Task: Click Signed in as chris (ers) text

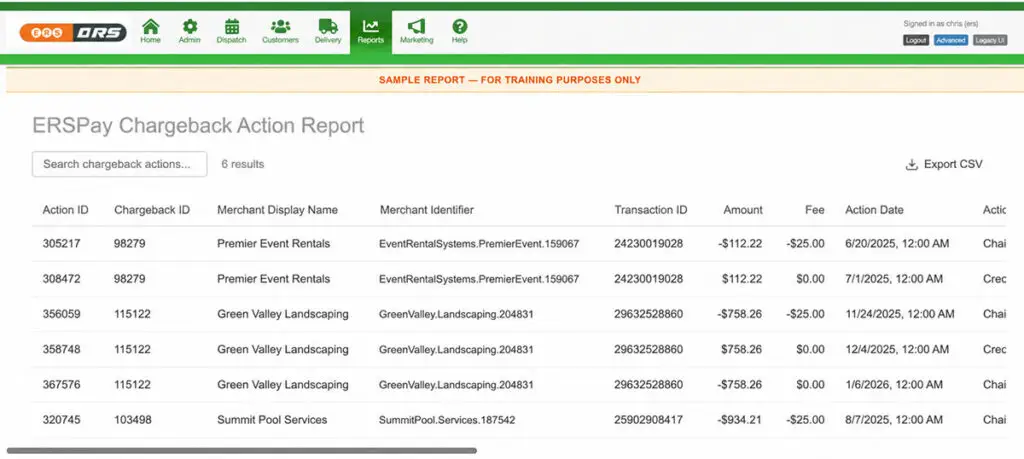Action: [940, 24]
